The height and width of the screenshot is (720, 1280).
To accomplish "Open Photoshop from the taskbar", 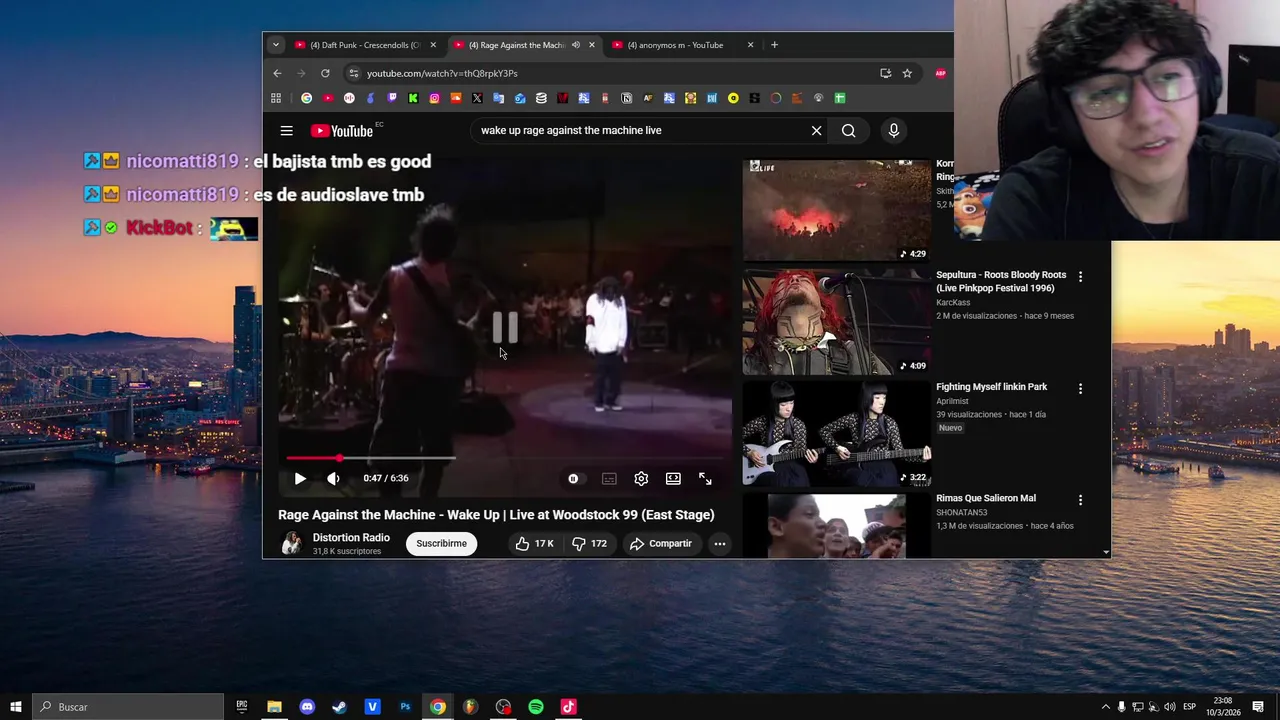I will tap(405, 707).
